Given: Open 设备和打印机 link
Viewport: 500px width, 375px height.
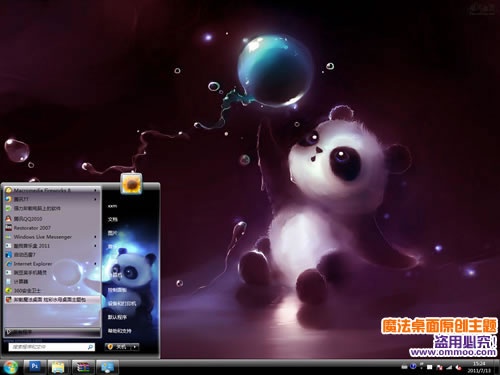Looking at the screenshot, I should pos(122,304).
